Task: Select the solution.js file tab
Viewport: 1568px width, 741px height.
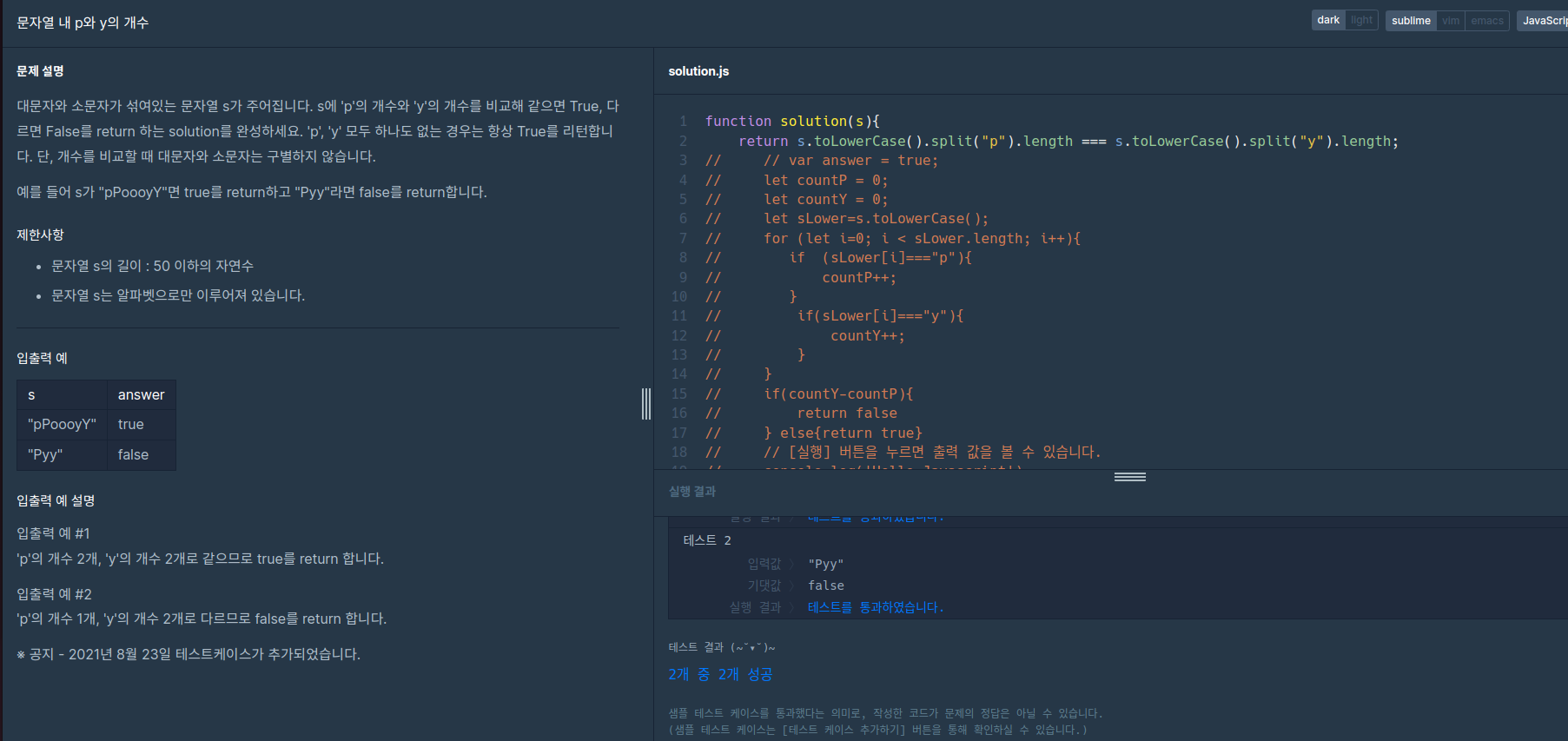Action: click(x=698, y=71)
